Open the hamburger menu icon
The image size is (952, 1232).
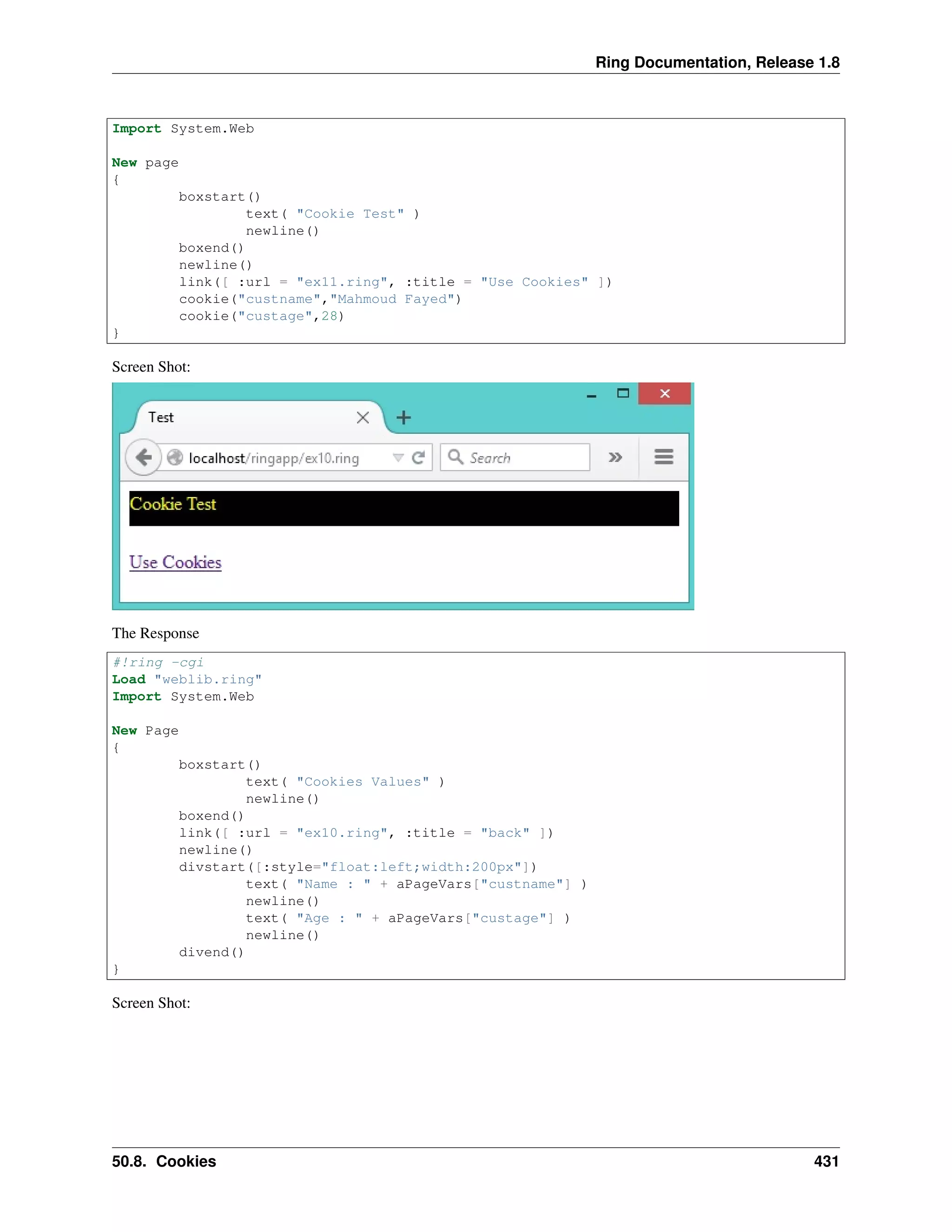[x=663, y=457]
